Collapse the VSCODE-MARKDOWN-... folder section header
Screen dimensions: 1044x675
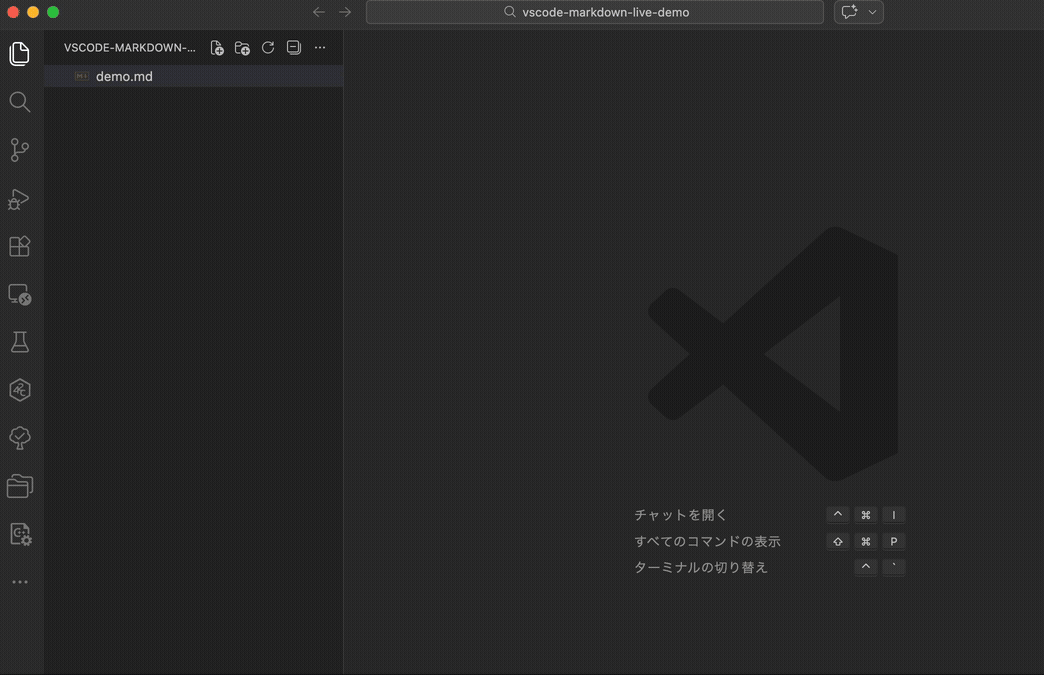coord(130,48)
